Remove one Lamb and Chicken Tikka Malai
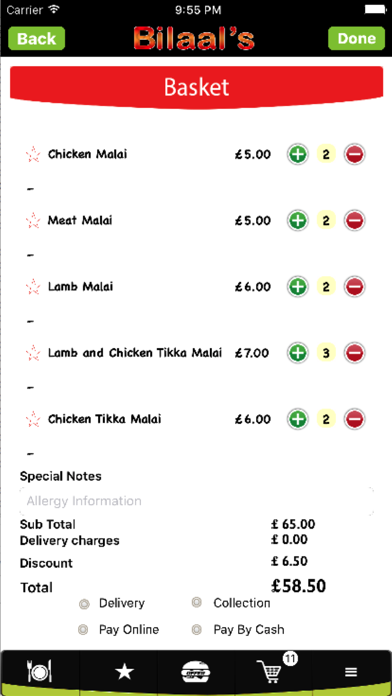The width and height of the screenshot is (392, 696). [354, 353]
